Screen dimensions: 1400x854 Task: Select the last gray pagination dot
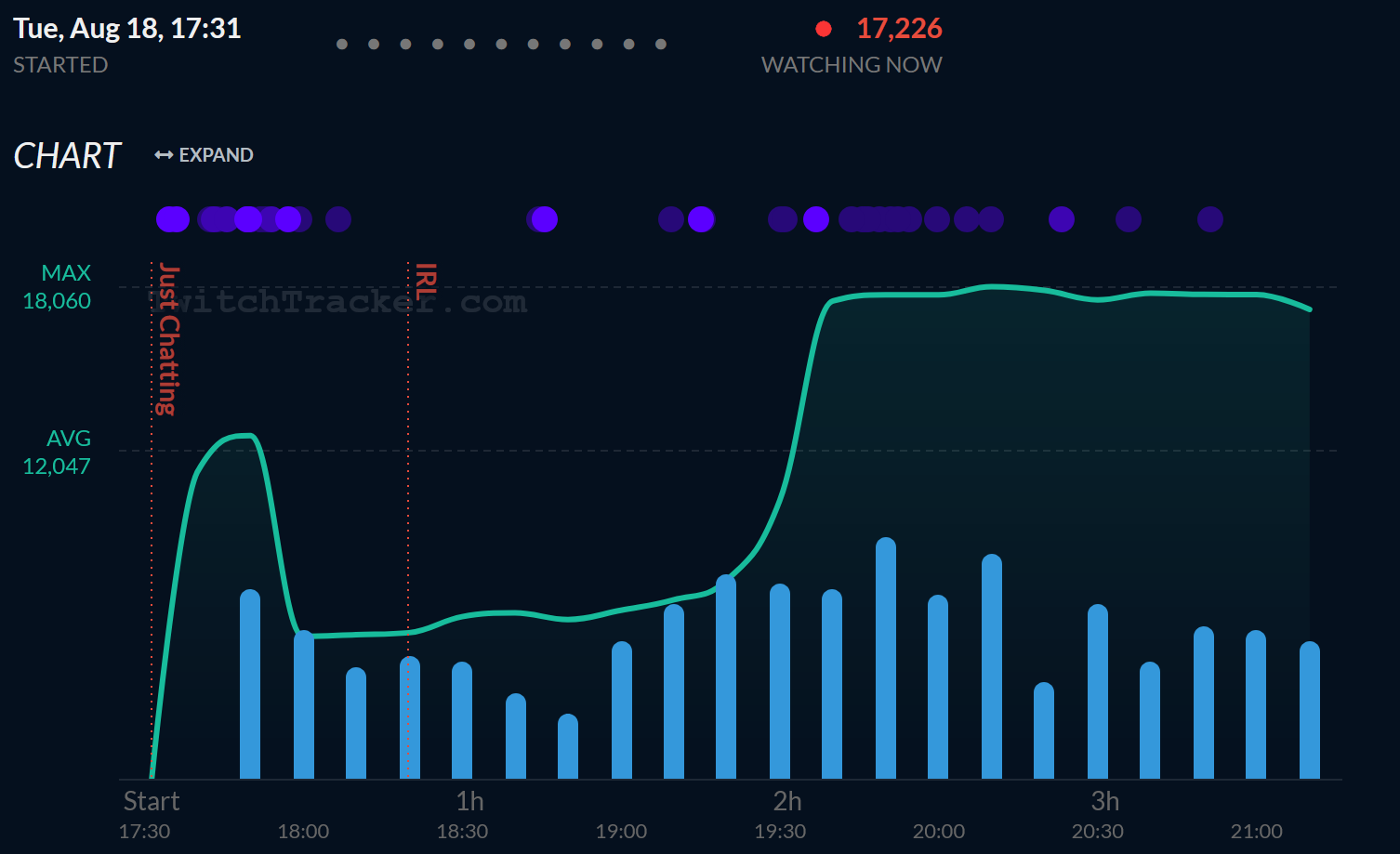pos(661,45)
